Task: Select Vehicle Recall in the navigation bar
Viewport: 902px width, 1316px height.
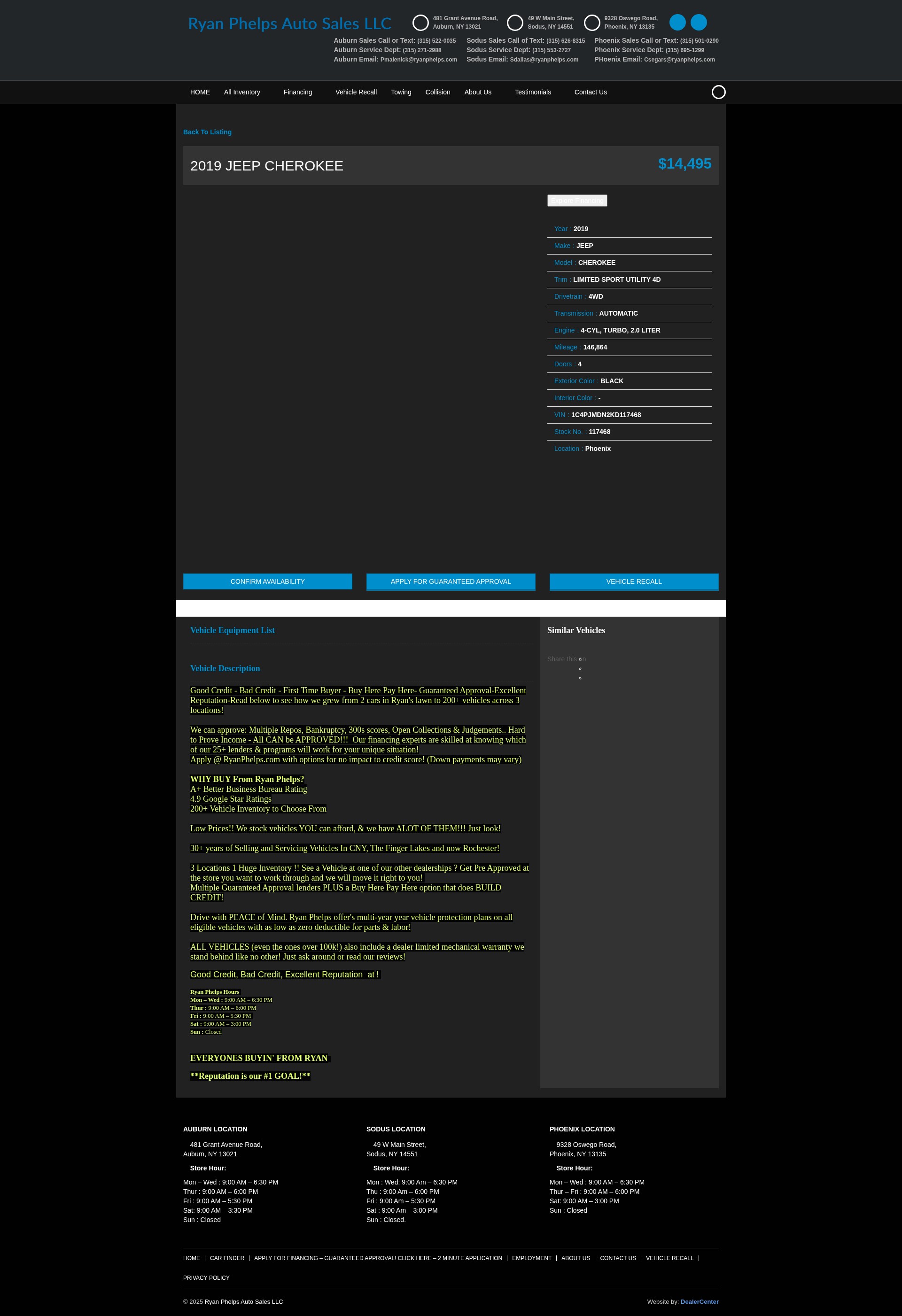Action: pos(356,93)
